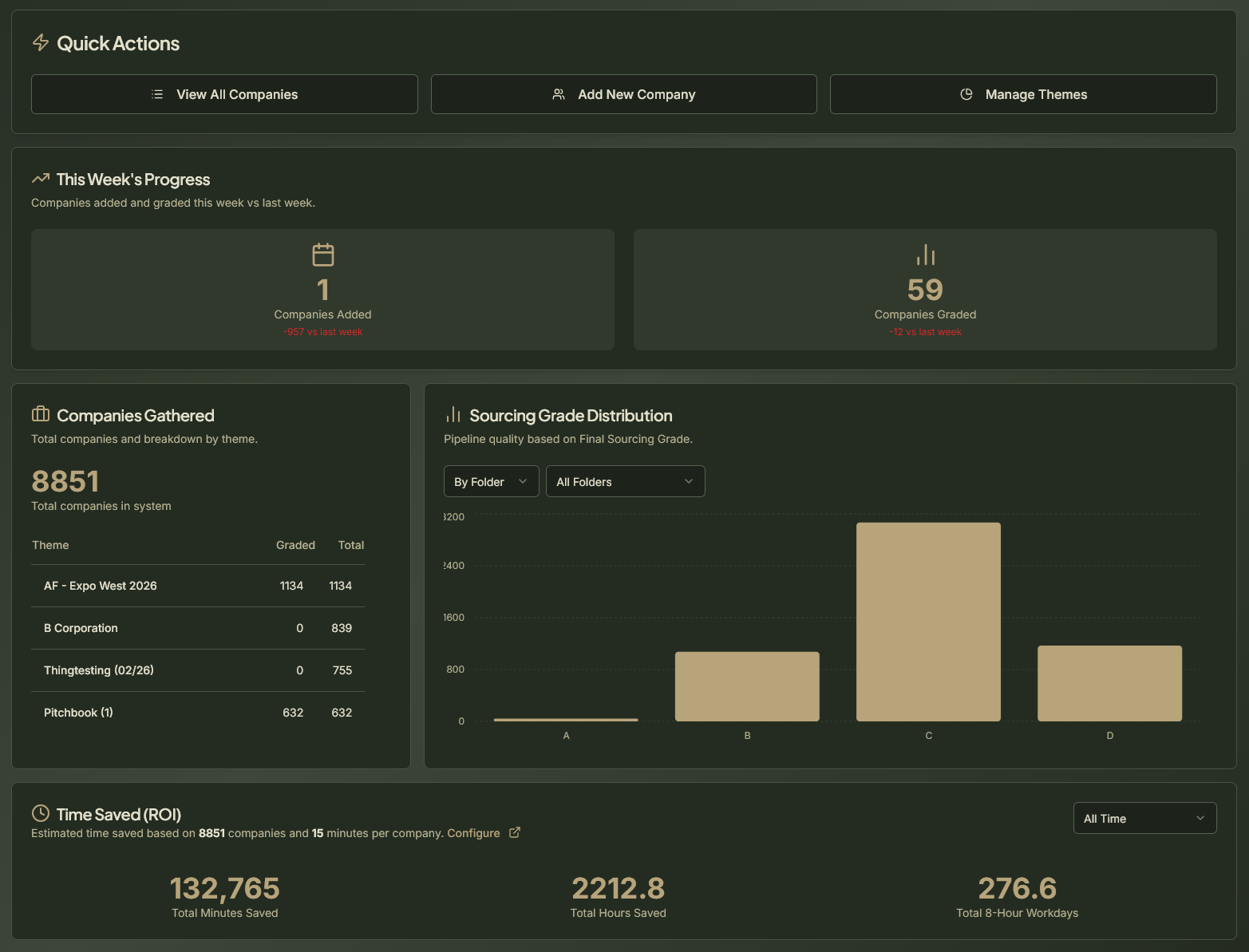Click the tallest bar for grade C
This screenshot has height=952, width=1249.
point(928,621)
